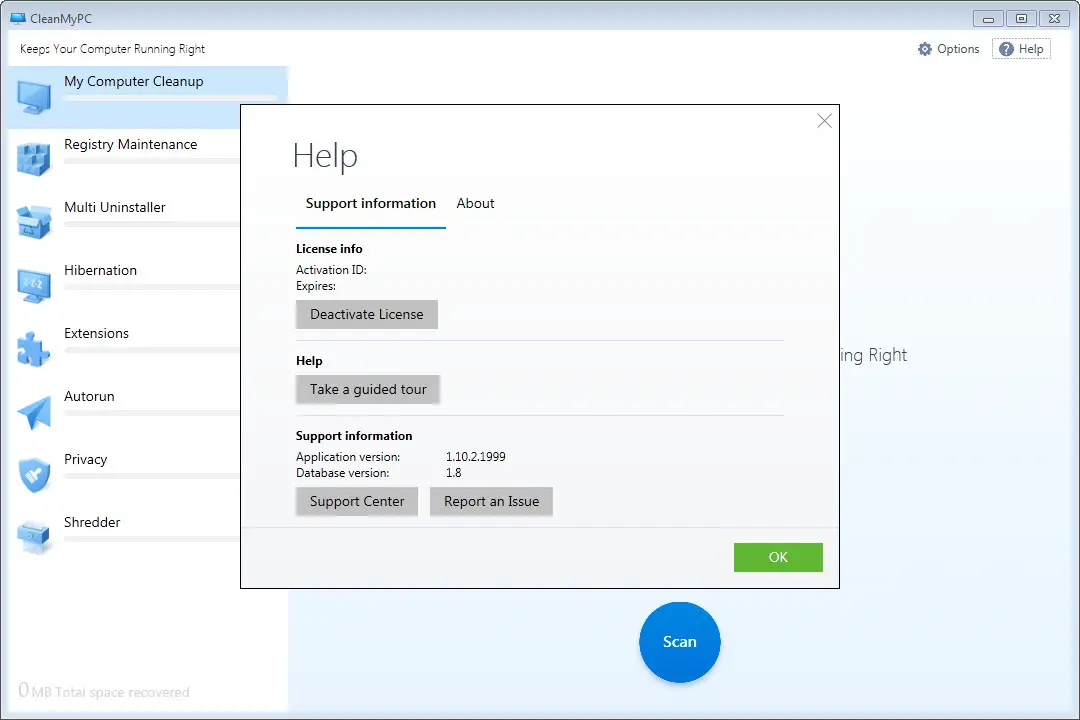Click the Options gear icon
The width and height of the screenshot is (1080, 720).
click(x=925, y=49)
